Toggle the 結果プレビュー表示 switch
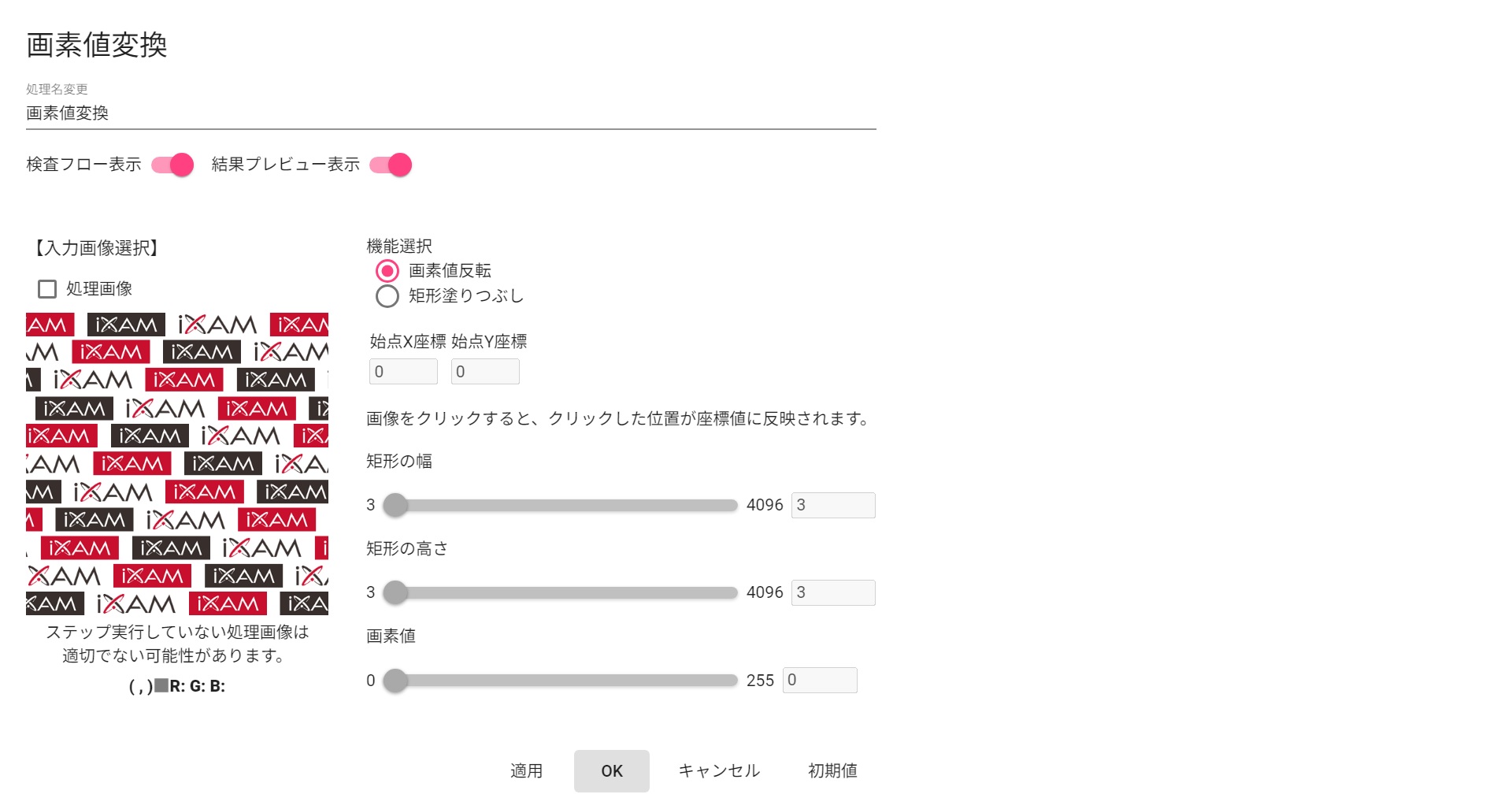The width and height of the screenshot is (1512, 809). 391,165
